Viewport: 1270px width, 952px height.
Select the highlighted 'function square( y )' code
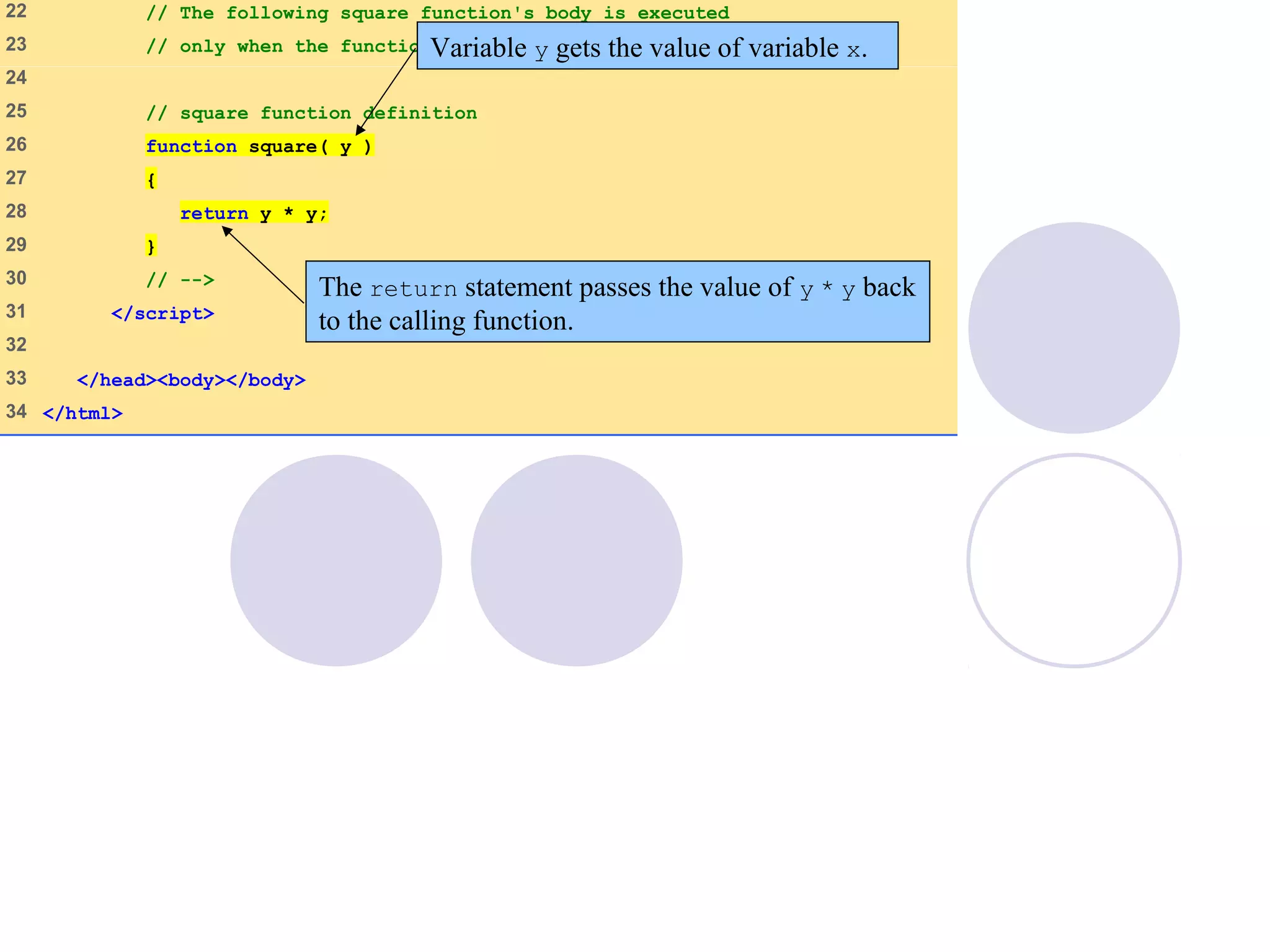[x=259, y=146]
